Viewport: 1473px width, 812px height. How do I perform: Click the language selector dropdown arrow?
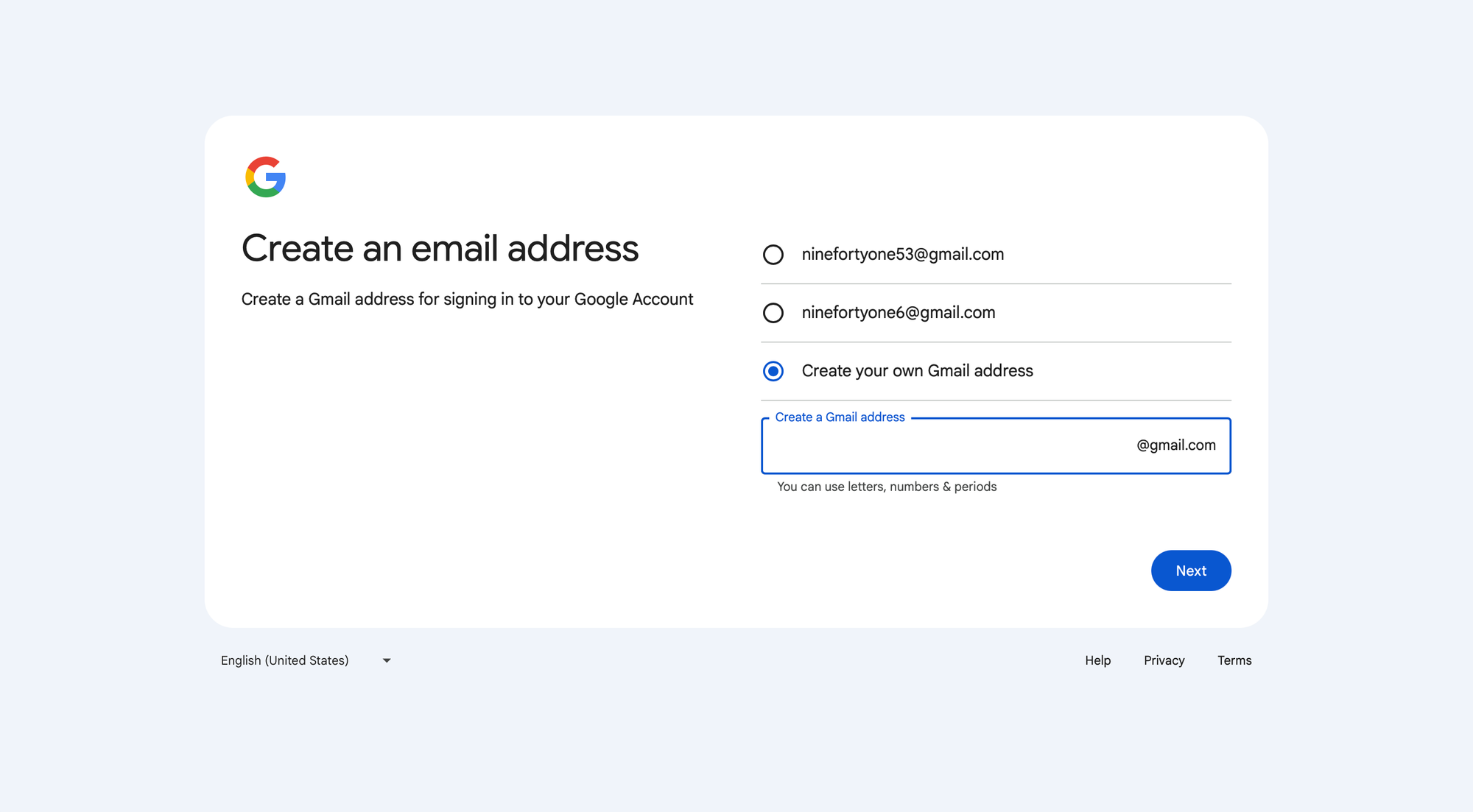(x=387, y=660)
